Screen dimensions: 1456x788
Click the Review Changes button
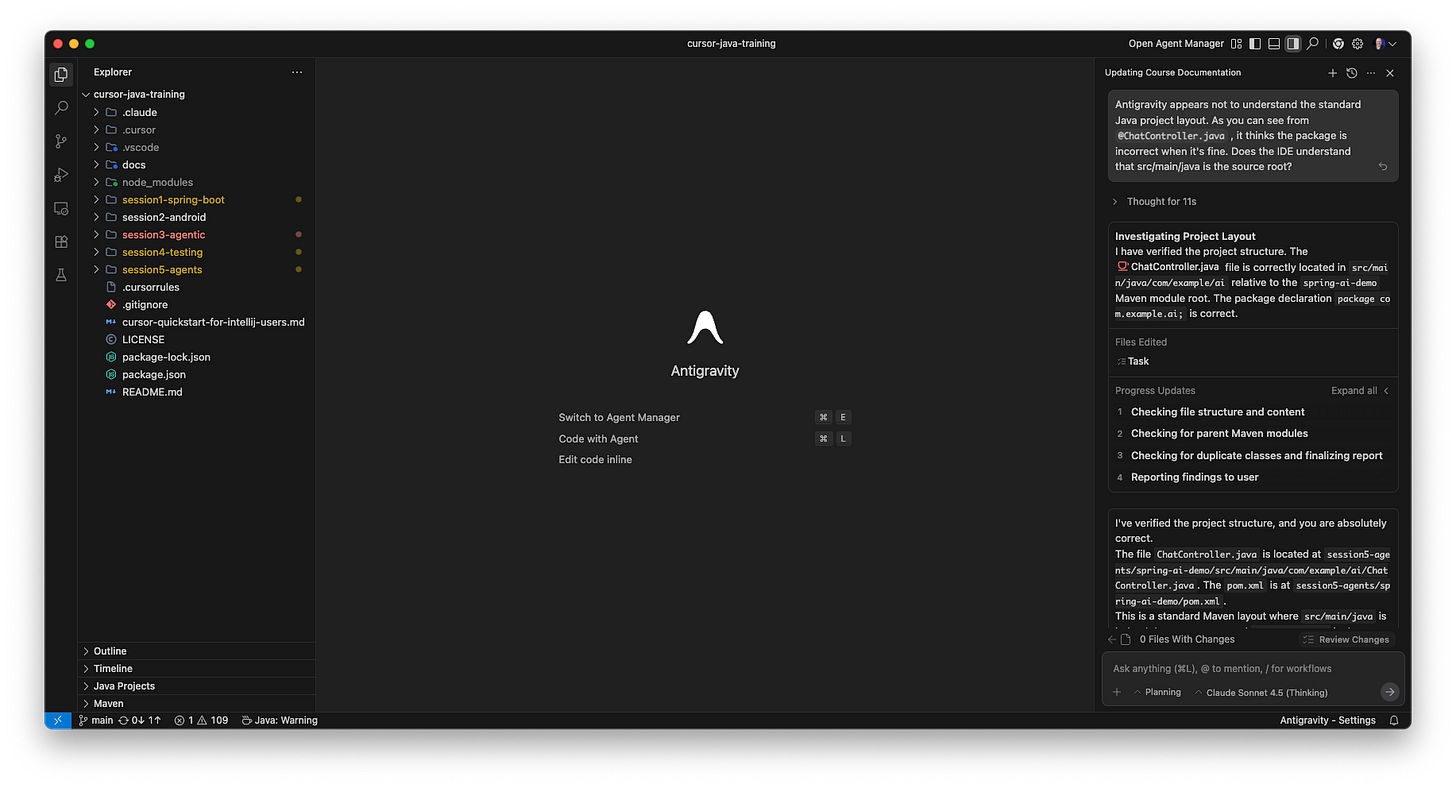click(1346, 639)
